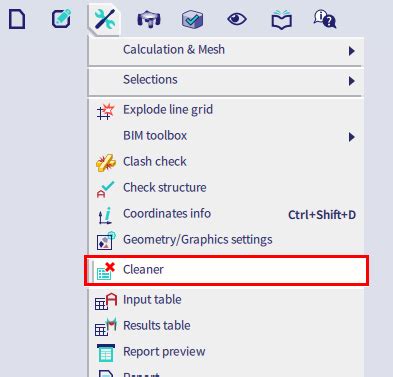Select the wrench and screwdriver Tools icon
393x377 pixels.
point(104,19)
